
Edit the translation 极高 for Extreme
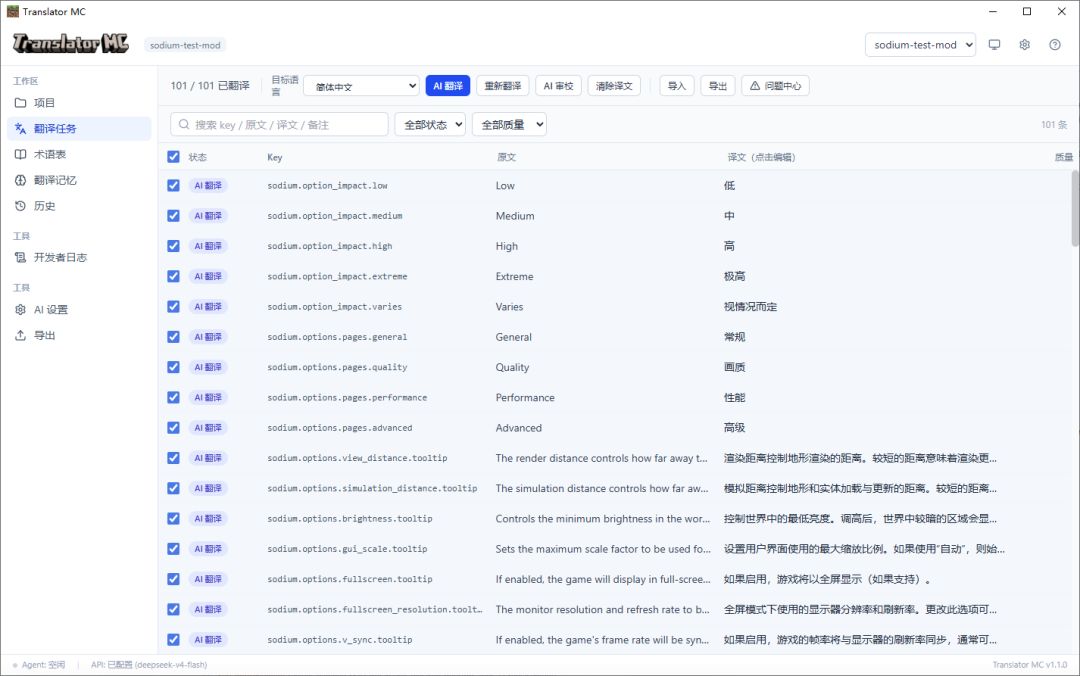(x=734, y=276)
